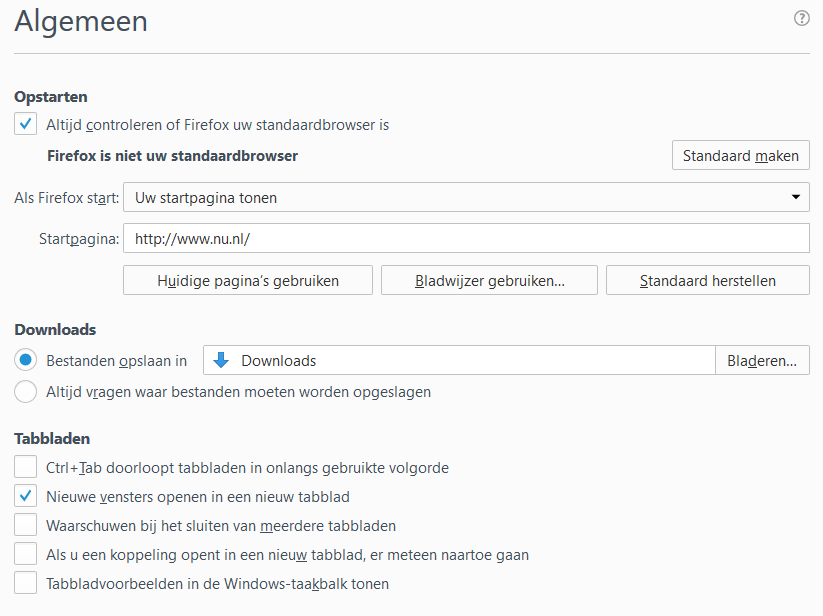823x616 pixels.
Task: Check the option to switch immediately to a new tab
Action: [25, 554]
